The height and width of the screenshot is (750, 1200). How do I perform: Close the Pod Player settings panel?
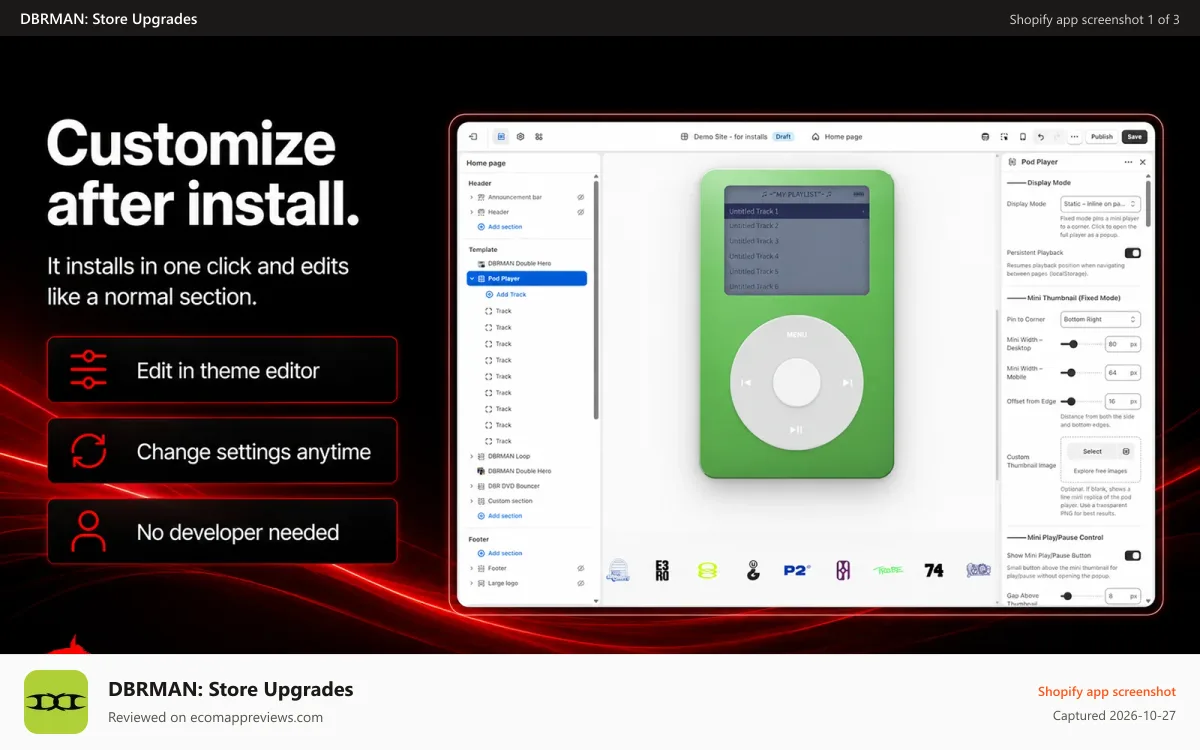tap(1143, 162)
